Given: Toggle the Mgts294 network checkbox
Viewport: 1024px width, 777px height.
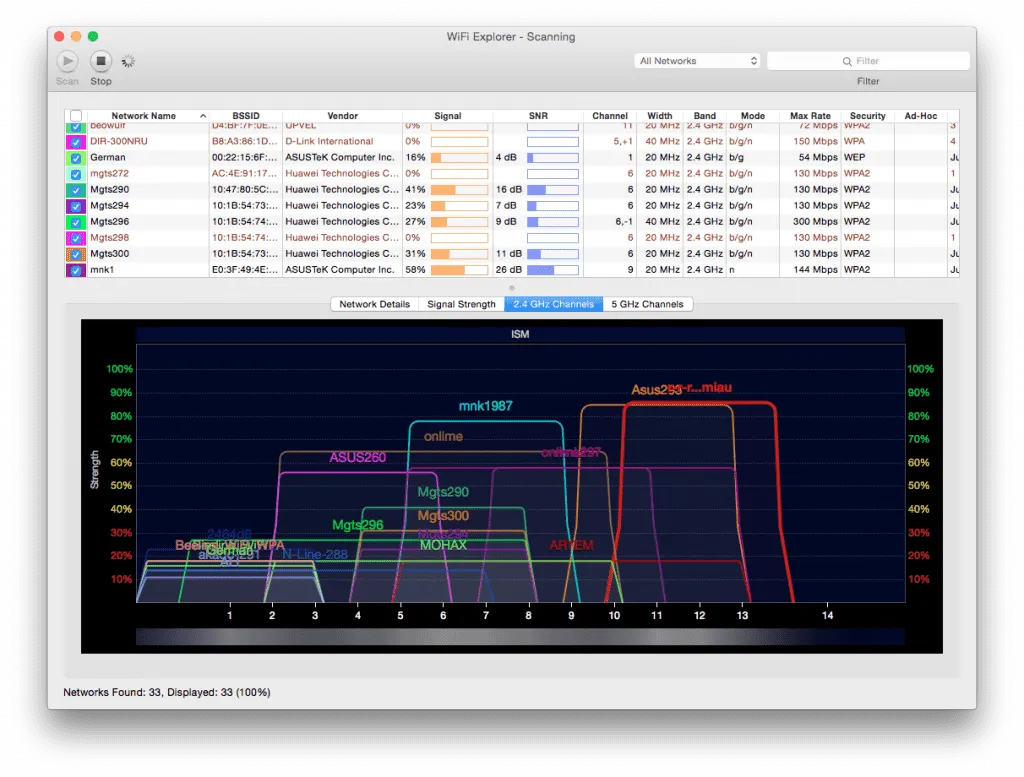Looking at the screenshot, I should coord(76,206).
